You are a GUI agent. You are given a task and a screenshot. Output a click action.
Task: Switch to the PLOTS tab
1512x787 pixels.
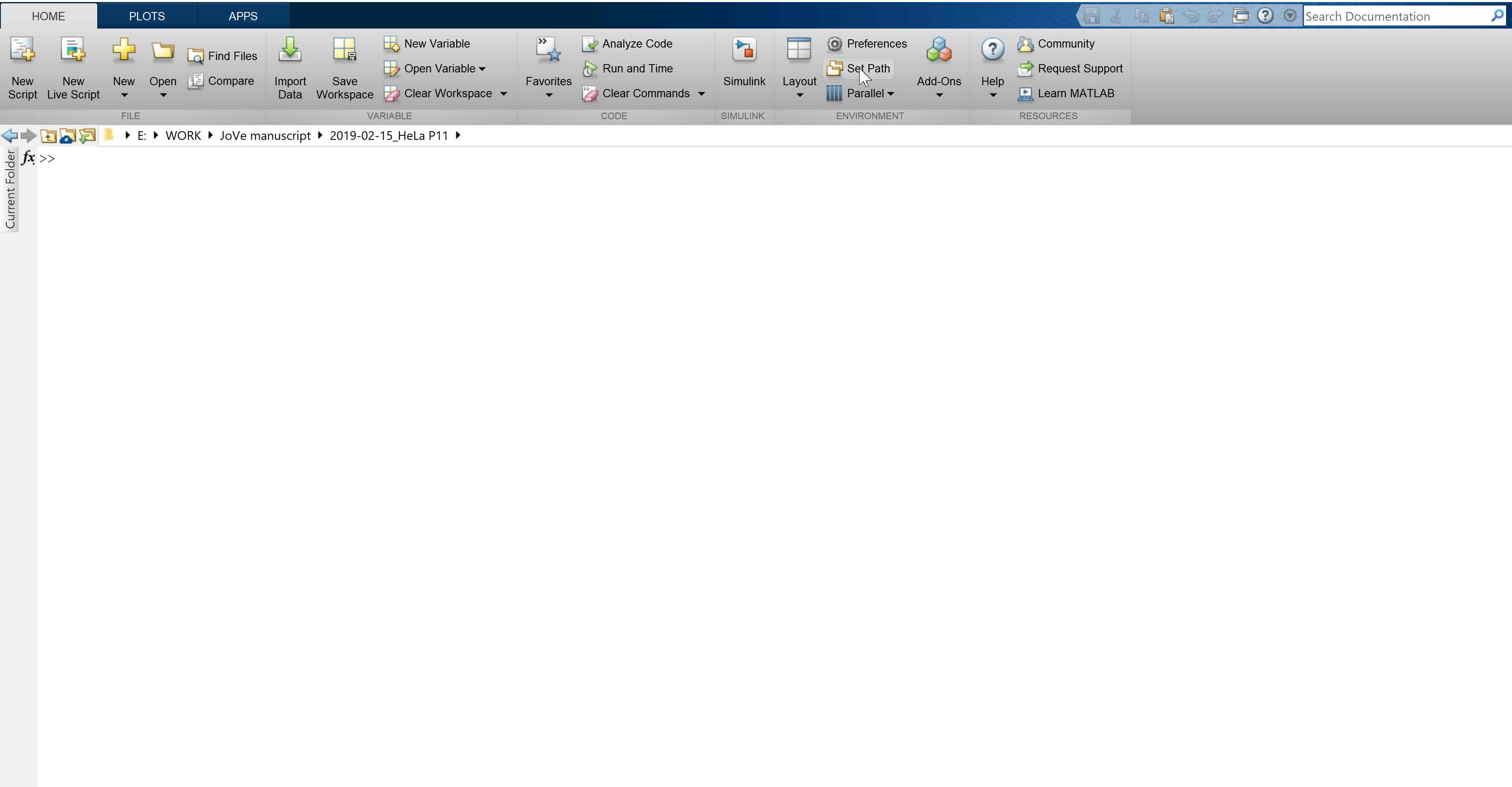click(147, 17)
